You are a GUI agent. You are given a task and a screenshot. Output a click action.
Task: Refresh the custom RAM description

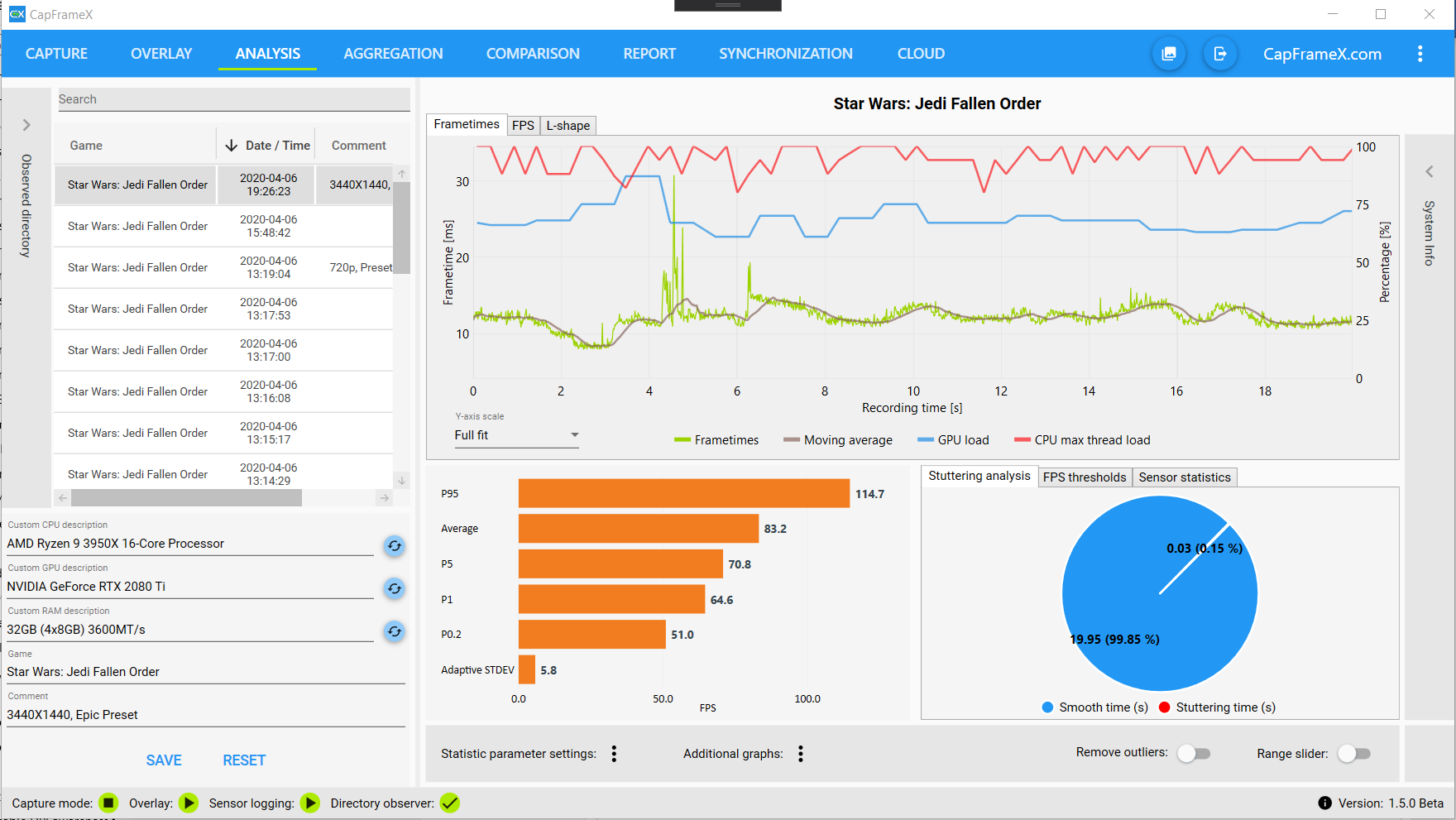395,631
